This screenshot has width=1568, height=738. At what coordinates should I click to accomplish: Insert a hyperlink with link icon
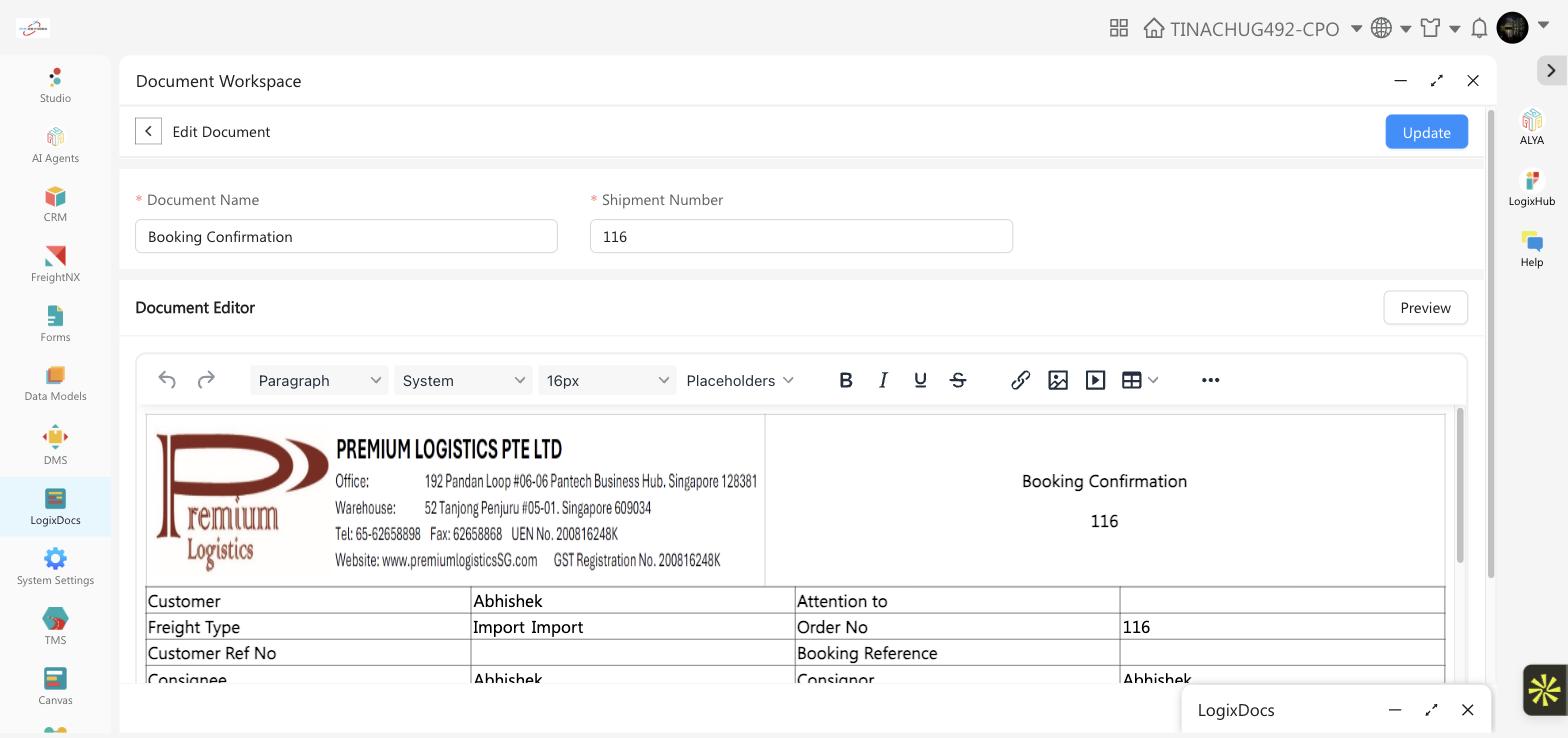[x=1020, y=380]
